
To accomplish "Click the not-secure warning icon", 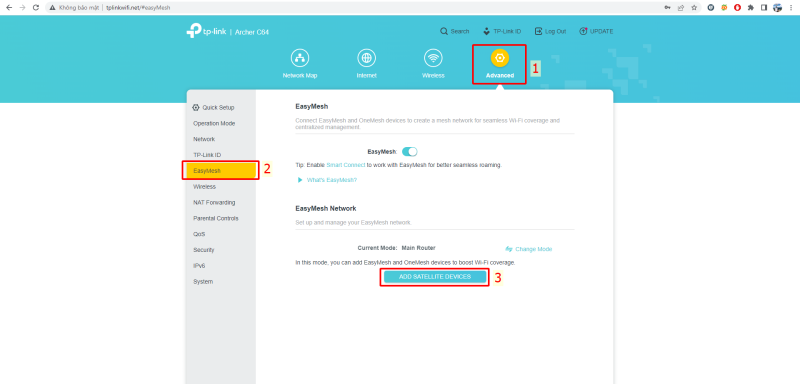I will [52, 8].
